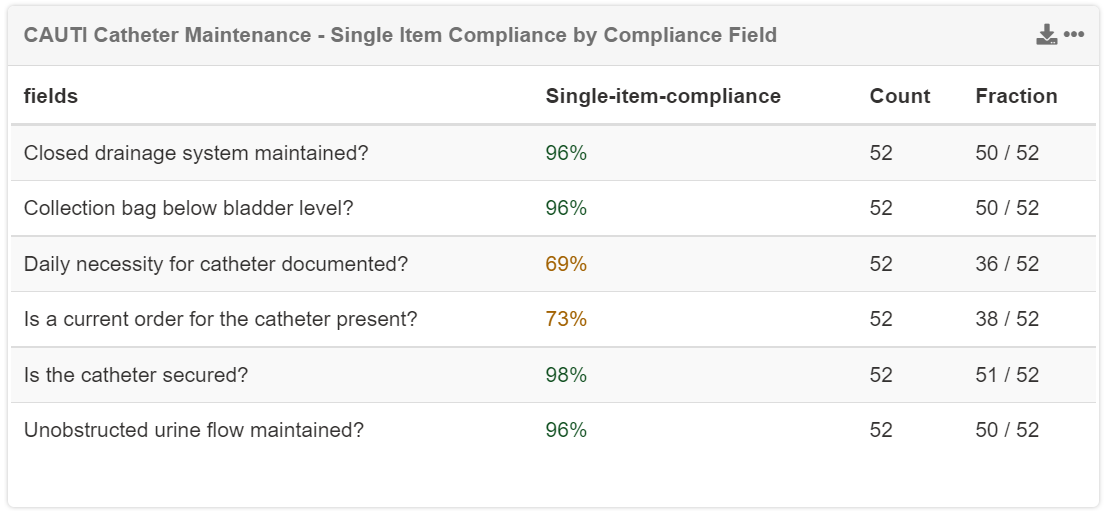
Task: Click the 98% compliance value
Action: tap(566, 375)
